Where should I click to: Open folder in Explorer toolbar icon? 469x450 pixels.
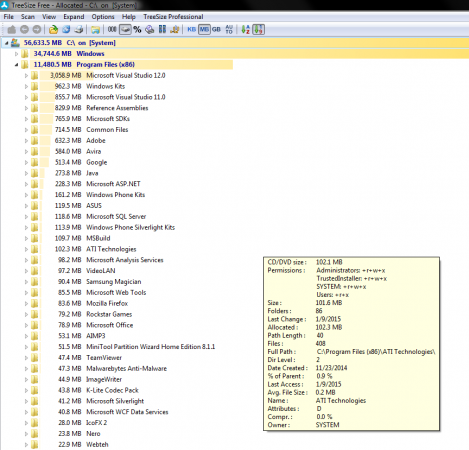click(96, 30)
